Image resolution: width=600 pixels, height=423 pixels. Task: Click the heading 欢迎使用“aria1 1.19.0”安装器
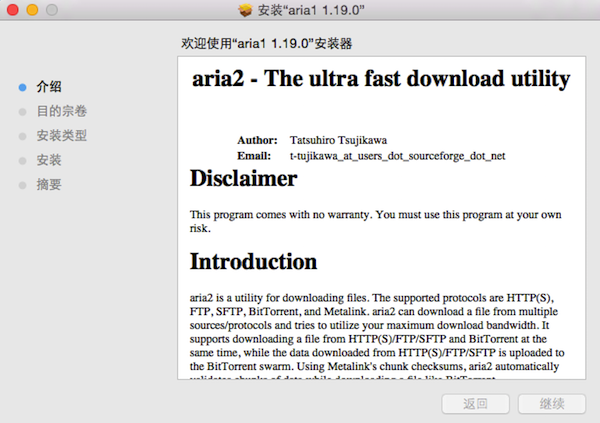(x=267, y=43)
